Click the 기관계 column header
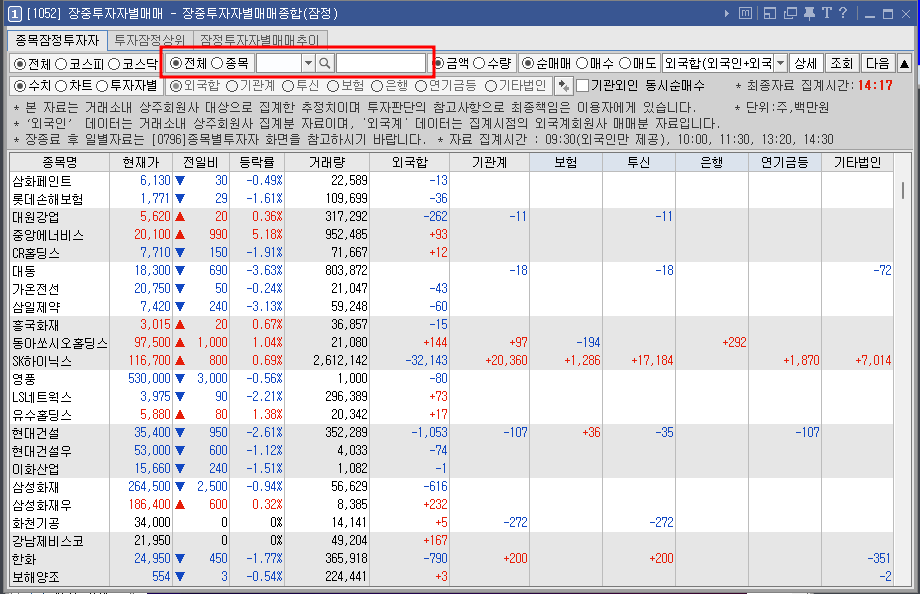Viewport: 920px width, 594px height. point(489,163)
